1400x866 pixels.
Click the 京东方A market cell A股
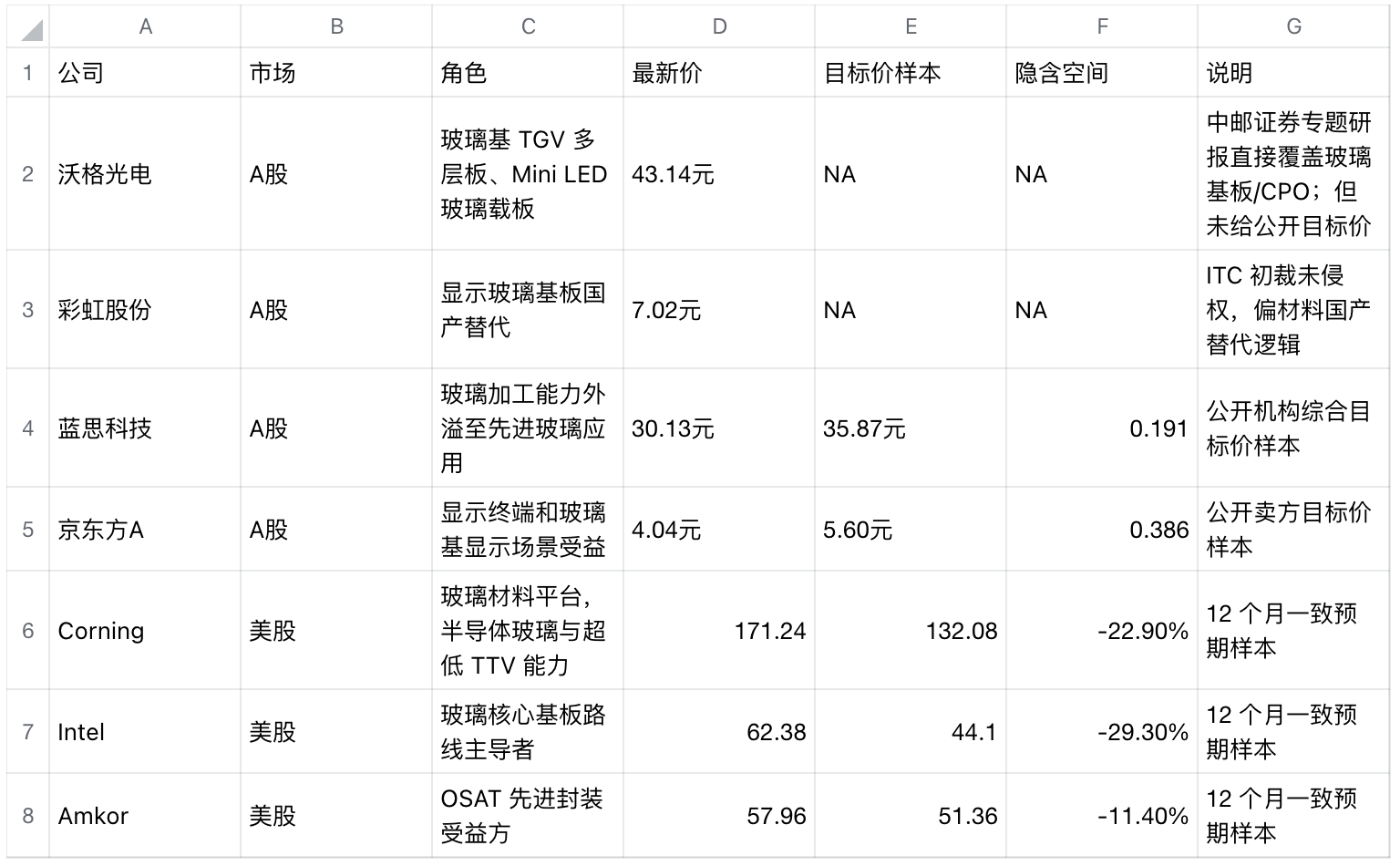pos(336,530)
